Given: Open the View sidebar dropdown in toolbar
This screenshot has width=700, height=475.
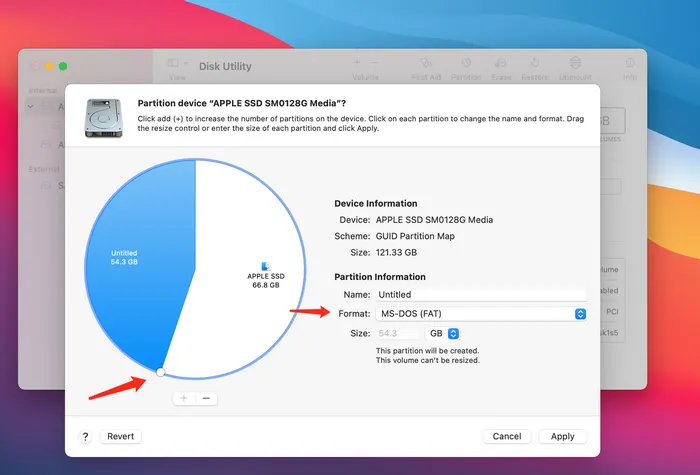Looking at the screenshot, I should pos(177,64).
